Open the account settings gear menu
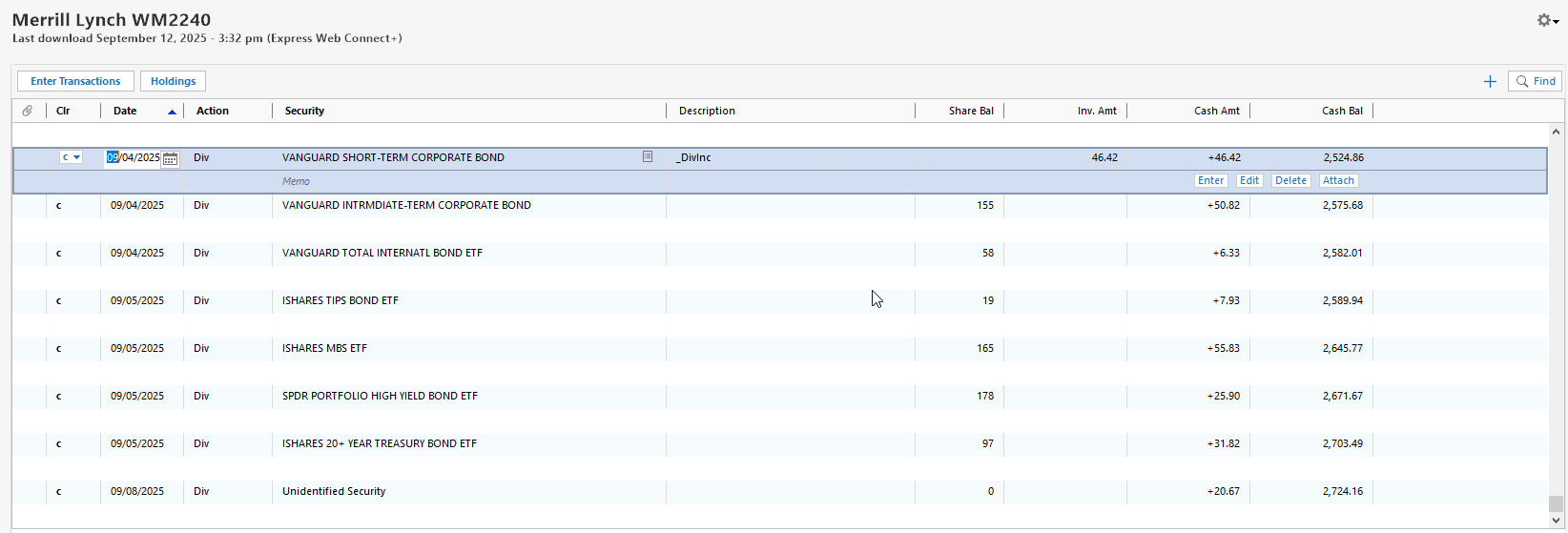The height and width of the screenshot is (533, 1568). [1547, 20]
